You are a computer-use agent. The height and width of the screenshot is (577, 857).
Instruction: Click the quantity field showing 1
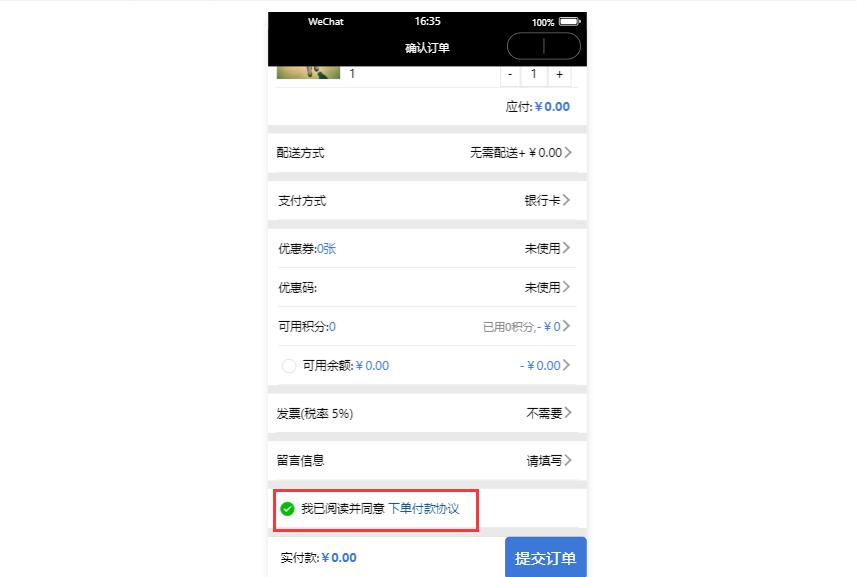pyautogui.click(x=533, y=75)
